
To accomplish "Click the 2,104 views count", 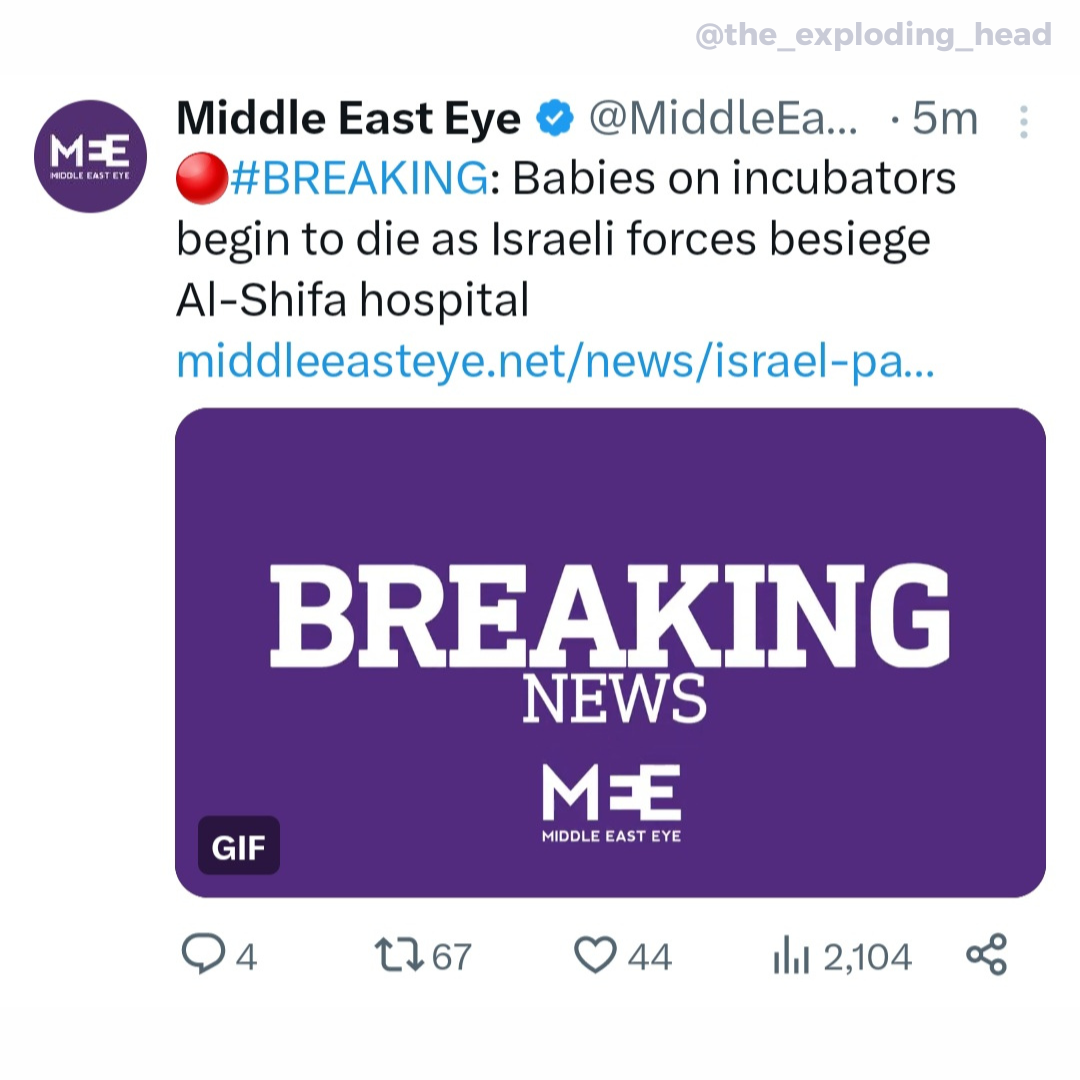I will click(x=867, y=957).
